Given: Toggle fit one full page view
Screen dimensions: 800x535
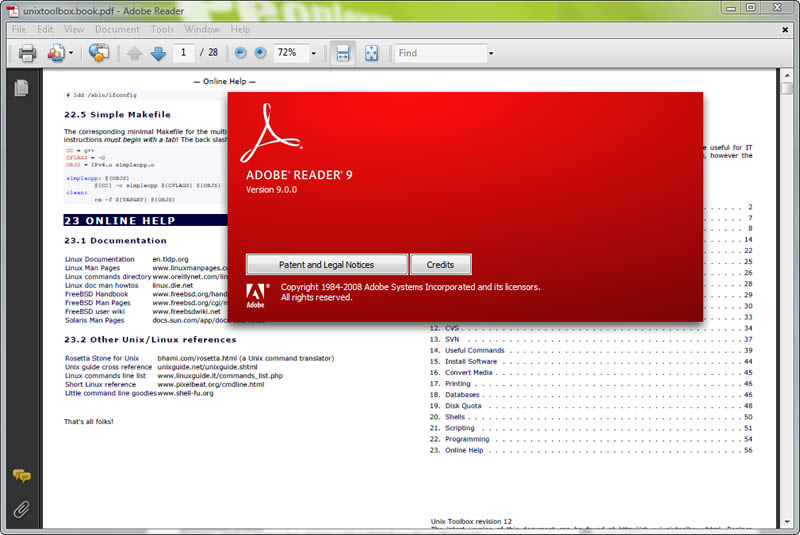Looking at the screenshot, I should tap(371, 53).
